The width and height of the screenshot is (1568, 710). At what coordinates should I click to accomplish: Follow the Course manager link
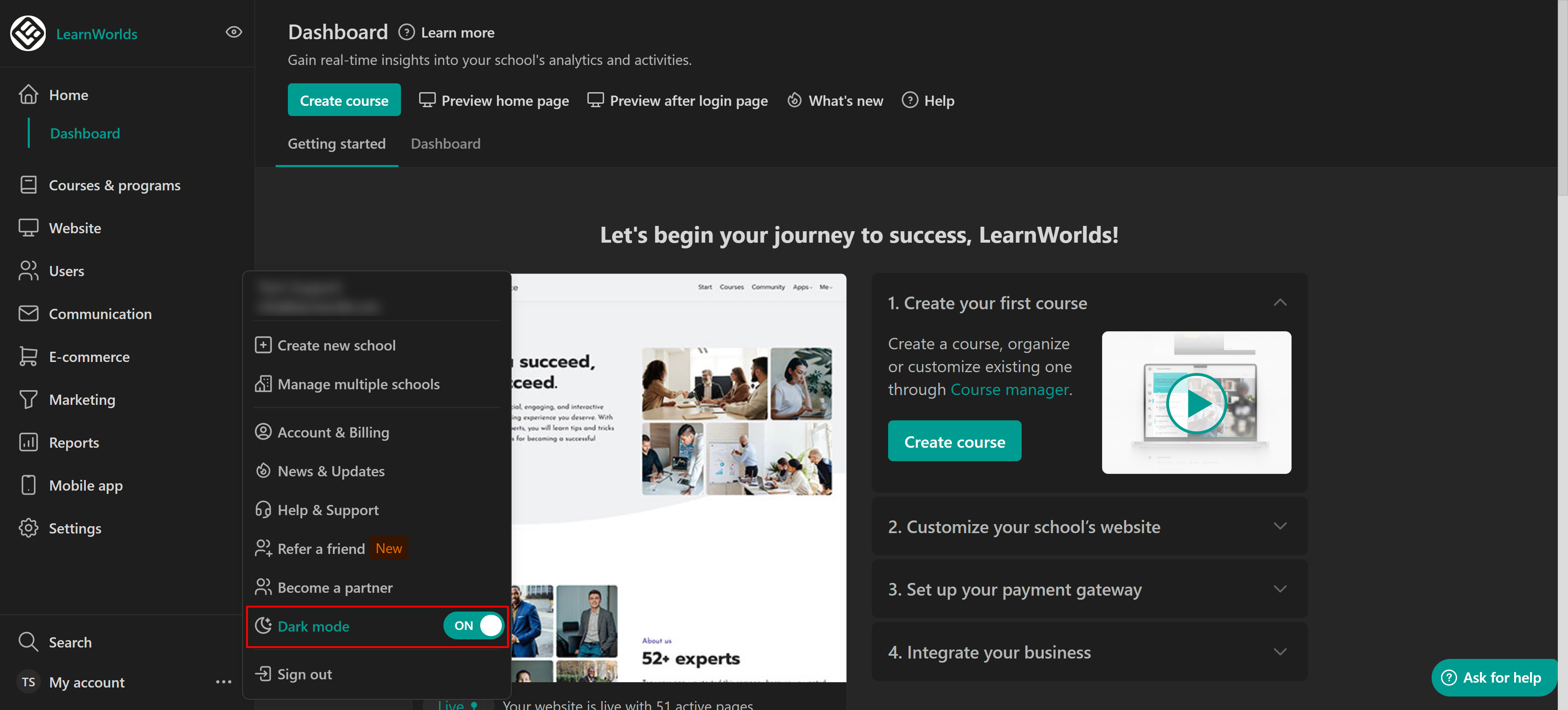click(x=1009, y=389)
